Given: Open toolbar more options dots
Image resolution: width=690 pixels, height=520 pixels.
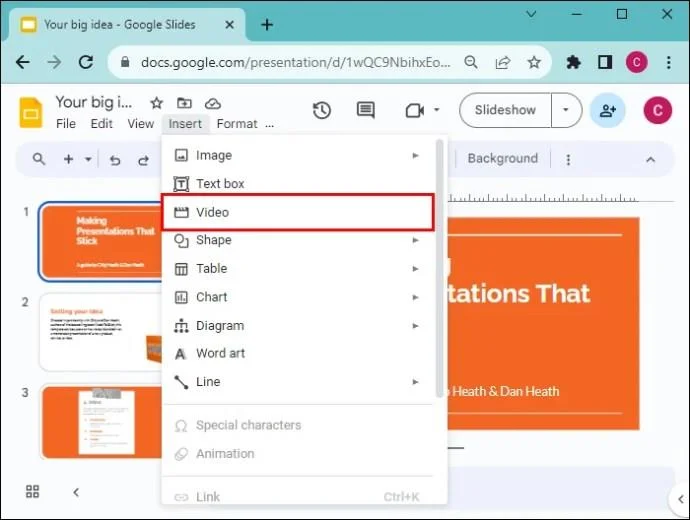Looking at the screenshot, I should [568, 160].
